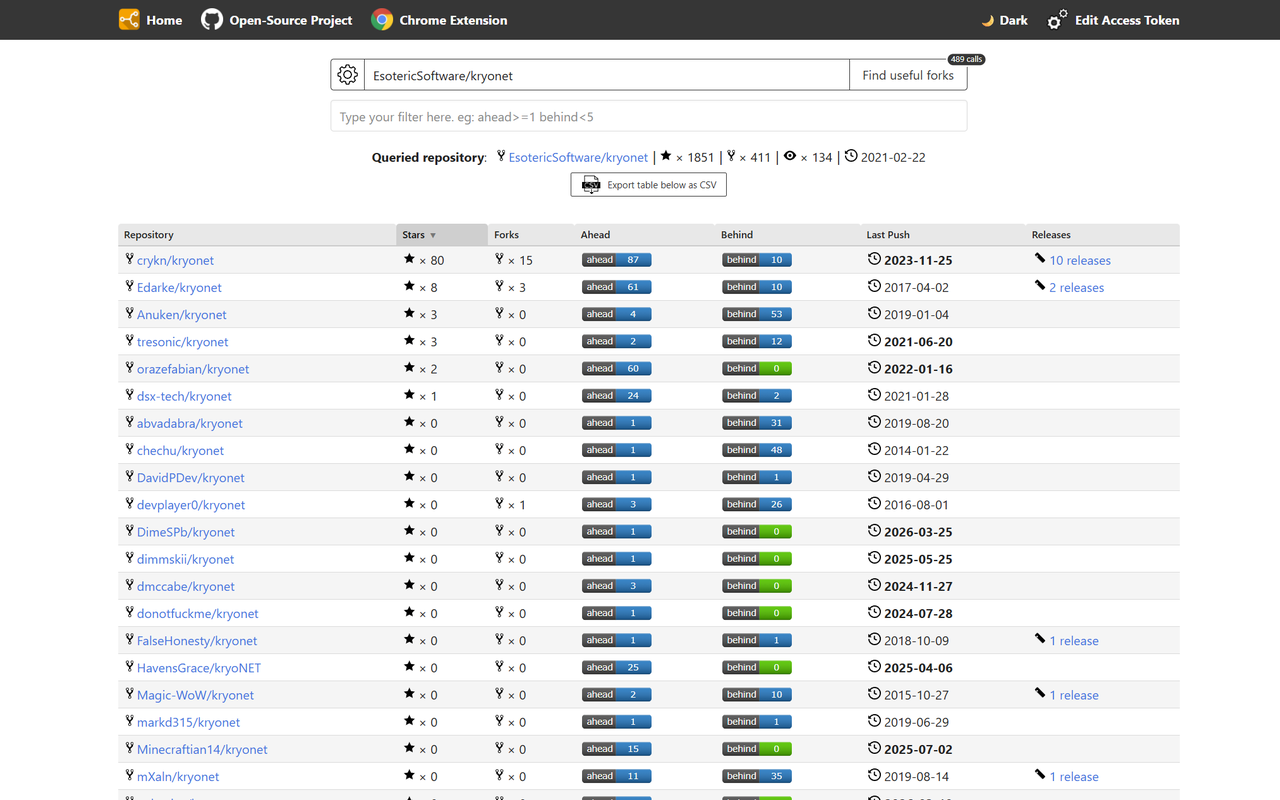This screenshot has height=800, width=1280.
Task: Open settings via the gear icon in search bar
Action: coord(348,75)
